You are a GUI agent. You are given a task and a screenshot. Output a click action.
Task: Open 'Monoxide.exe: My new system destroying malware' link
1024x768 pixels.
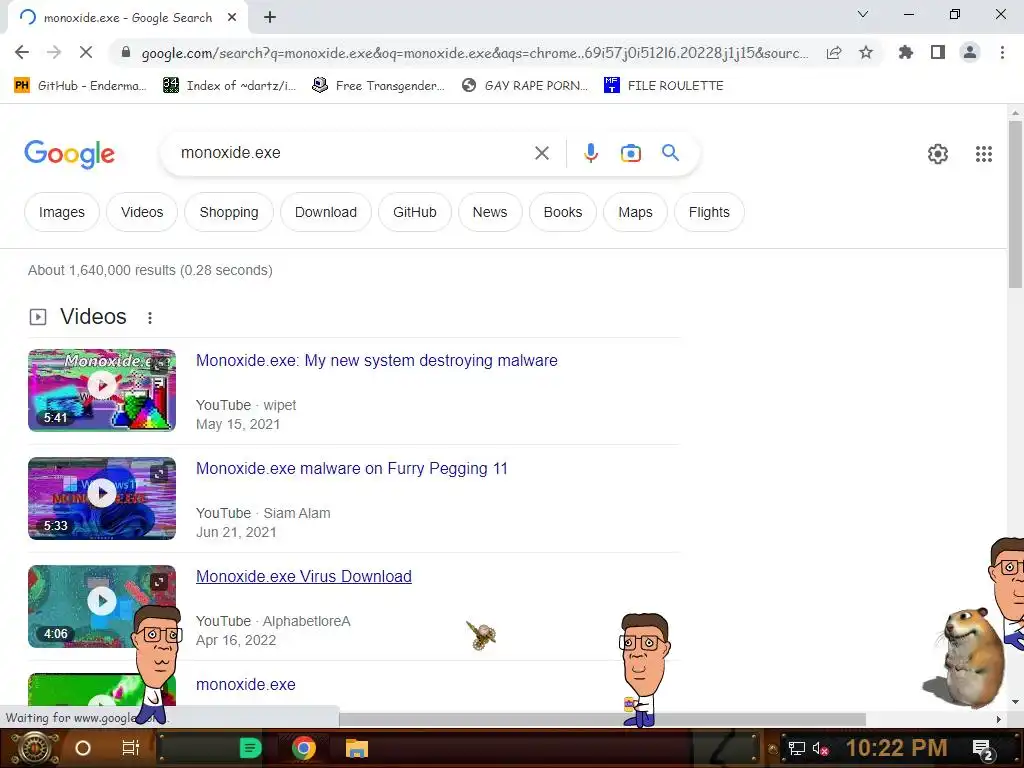click(377, 360)
